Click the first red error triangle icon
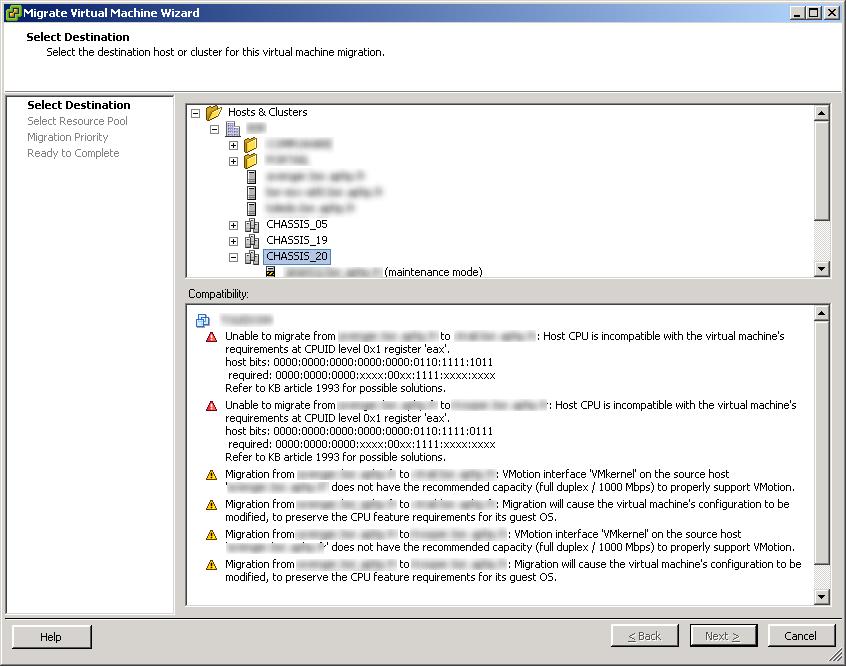 pos(211,337)
